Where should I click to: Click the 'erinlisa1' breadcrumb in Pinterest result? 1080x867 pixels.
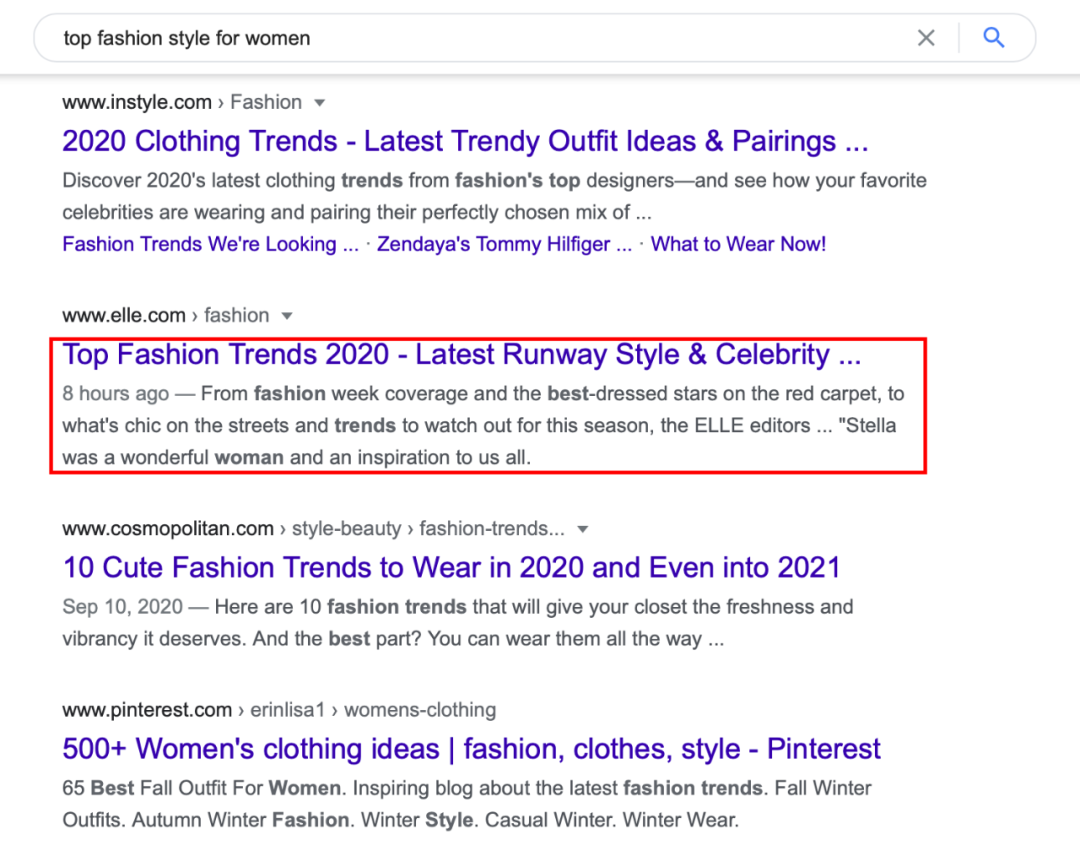(289, 710)
